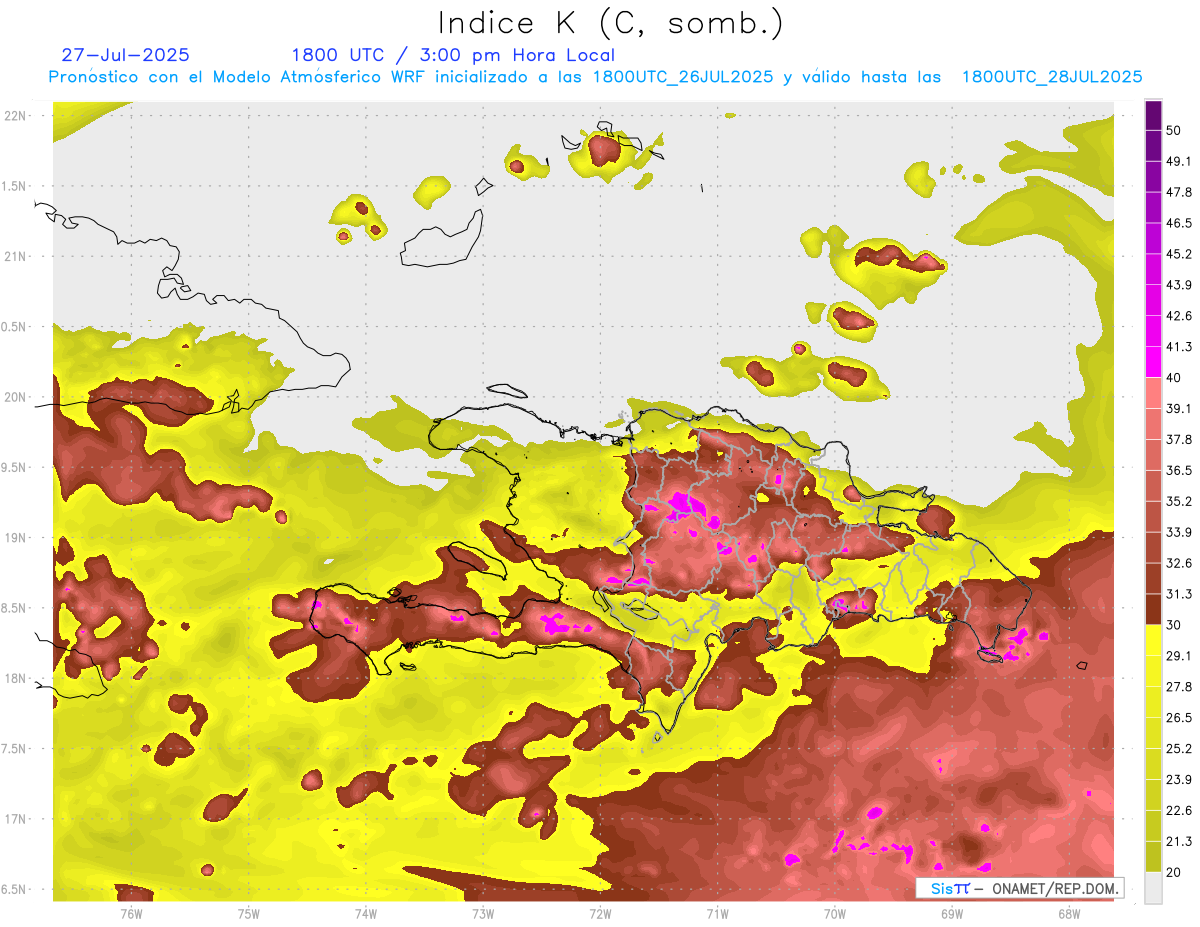
Task: Click the longitude axis label '70W'
Action: point(835,914)
